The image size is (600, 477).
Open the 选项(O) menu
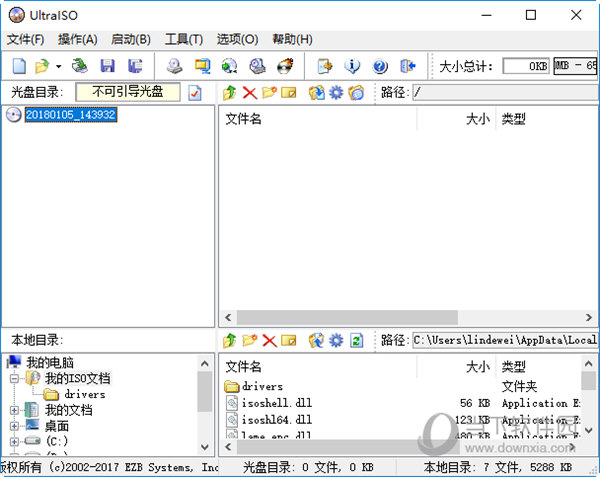pos(237,39)
